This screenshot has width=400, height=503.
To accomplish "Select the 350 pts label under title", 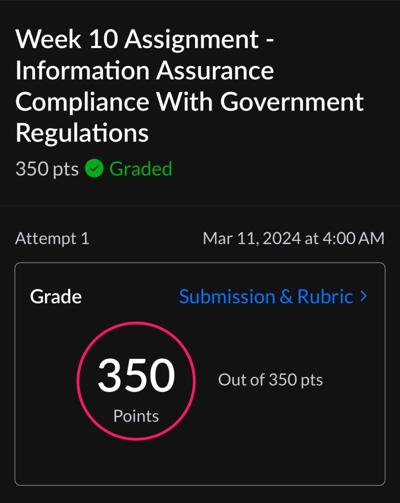I will point(47,169).
